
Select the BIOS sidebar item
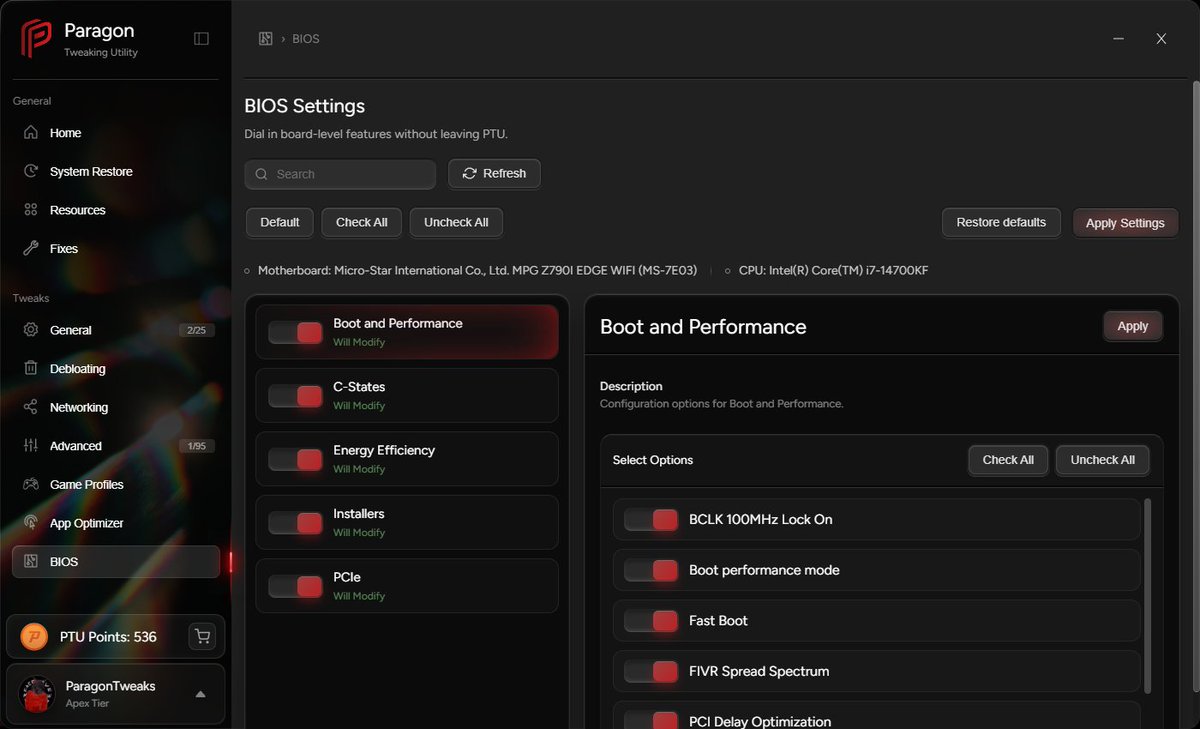116,562
